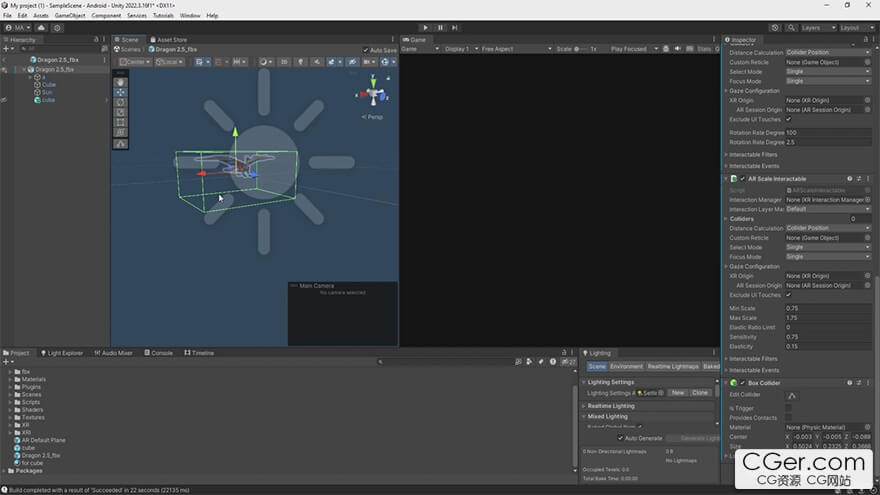Screen dimensions: 880x495
Task: Select the Transform tool in Scene toolbar
Action: [x=121, y=133]
